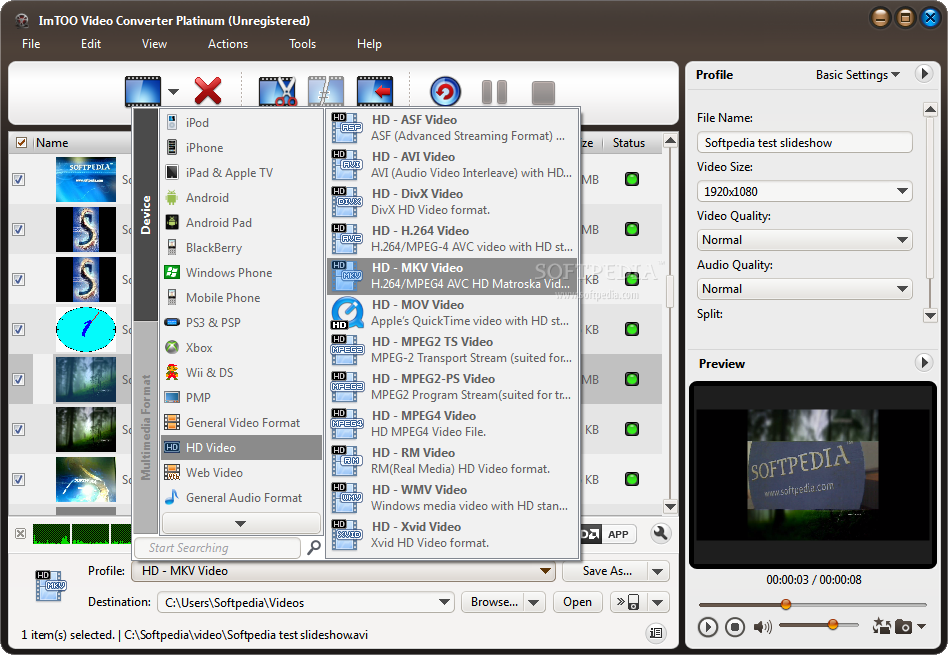Open the Save As dropdown arrow
948x655 pixels.
point(658,571)
